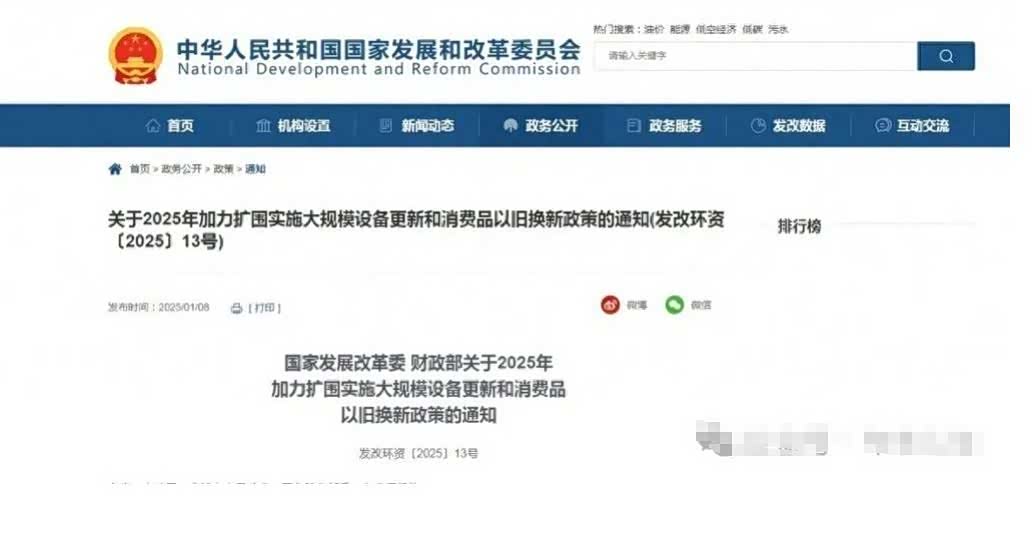1032x541 pixels.
Task: Click hot search keyword 低空经济
Action: tap(716, 30)
